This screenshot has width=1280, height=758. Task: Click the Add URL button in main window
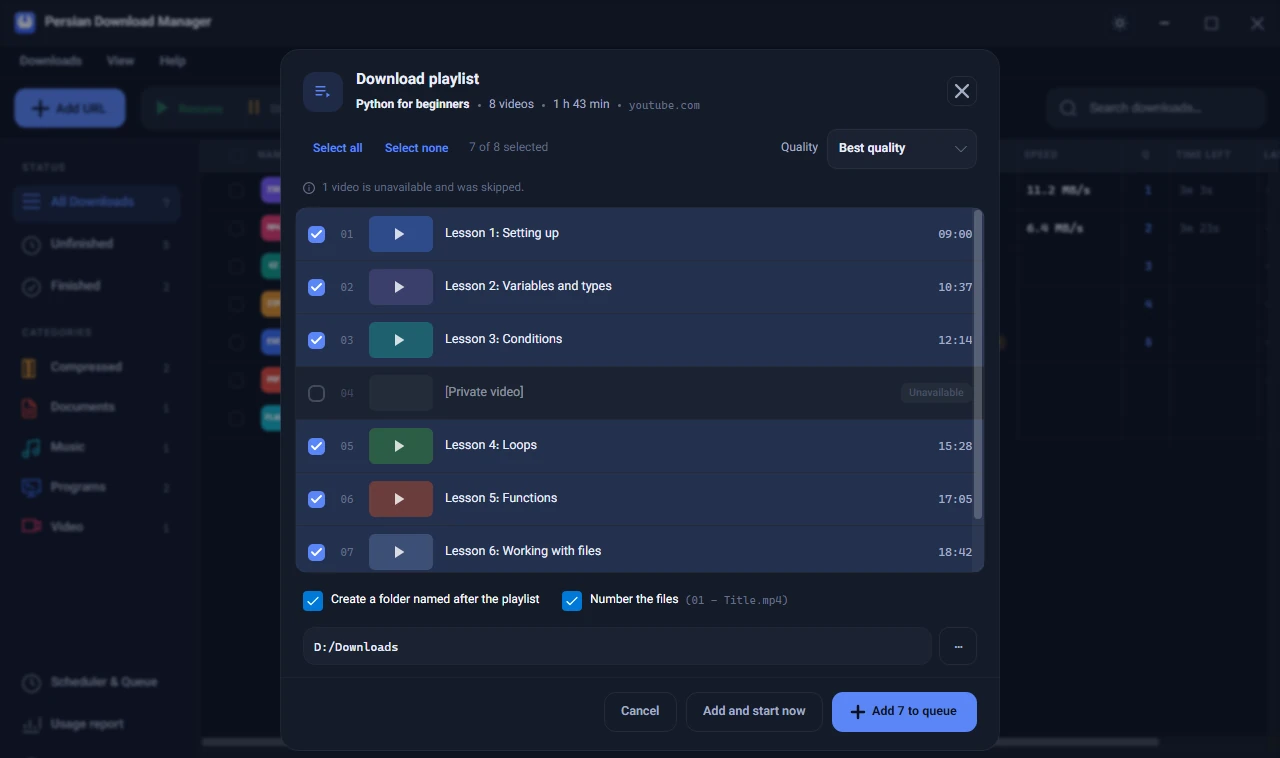coord(70,108)
